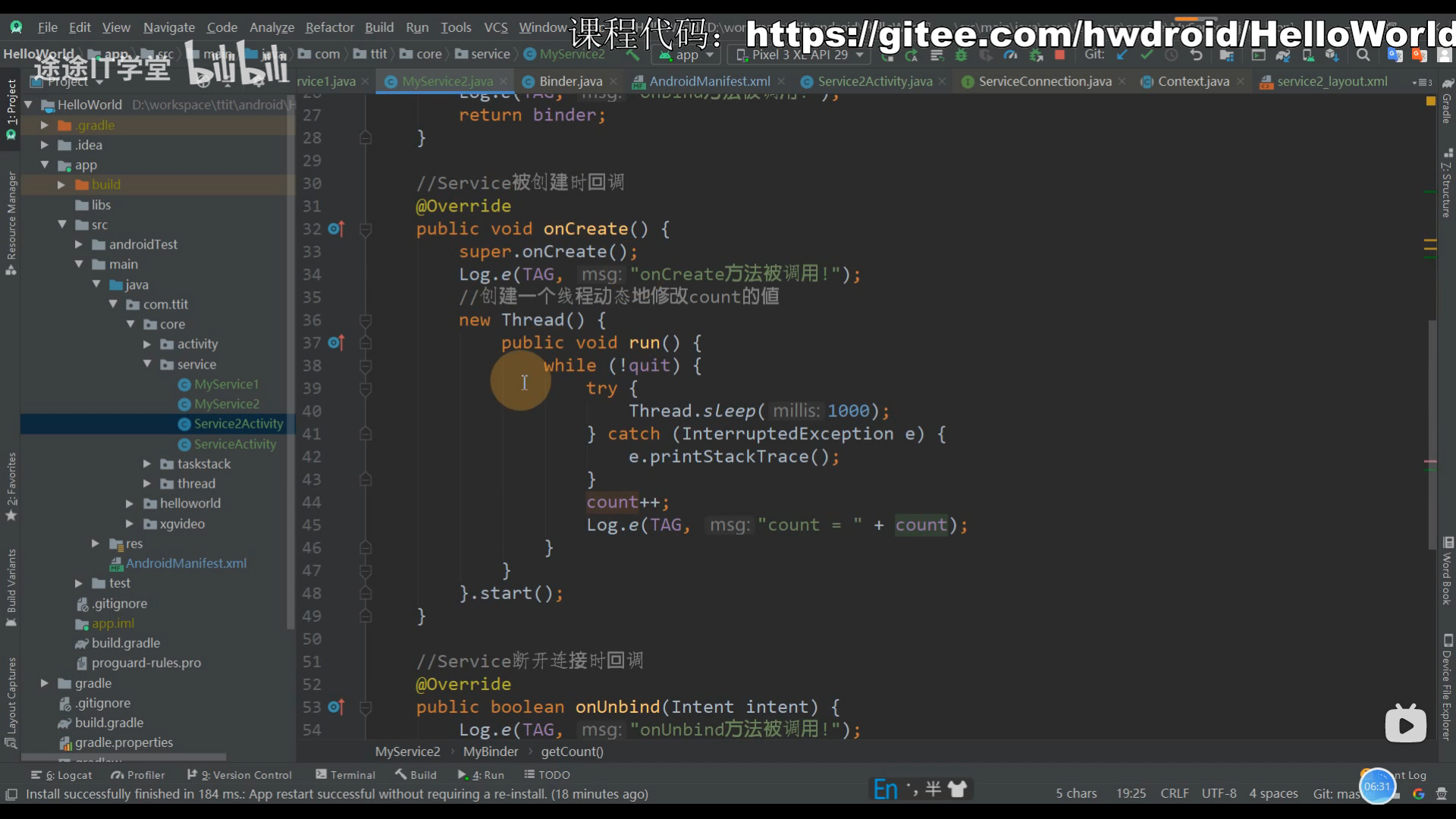Collapse the src folder in project tree
The width and height of the screenshot is (1456, 819).
tap(62, 224)
